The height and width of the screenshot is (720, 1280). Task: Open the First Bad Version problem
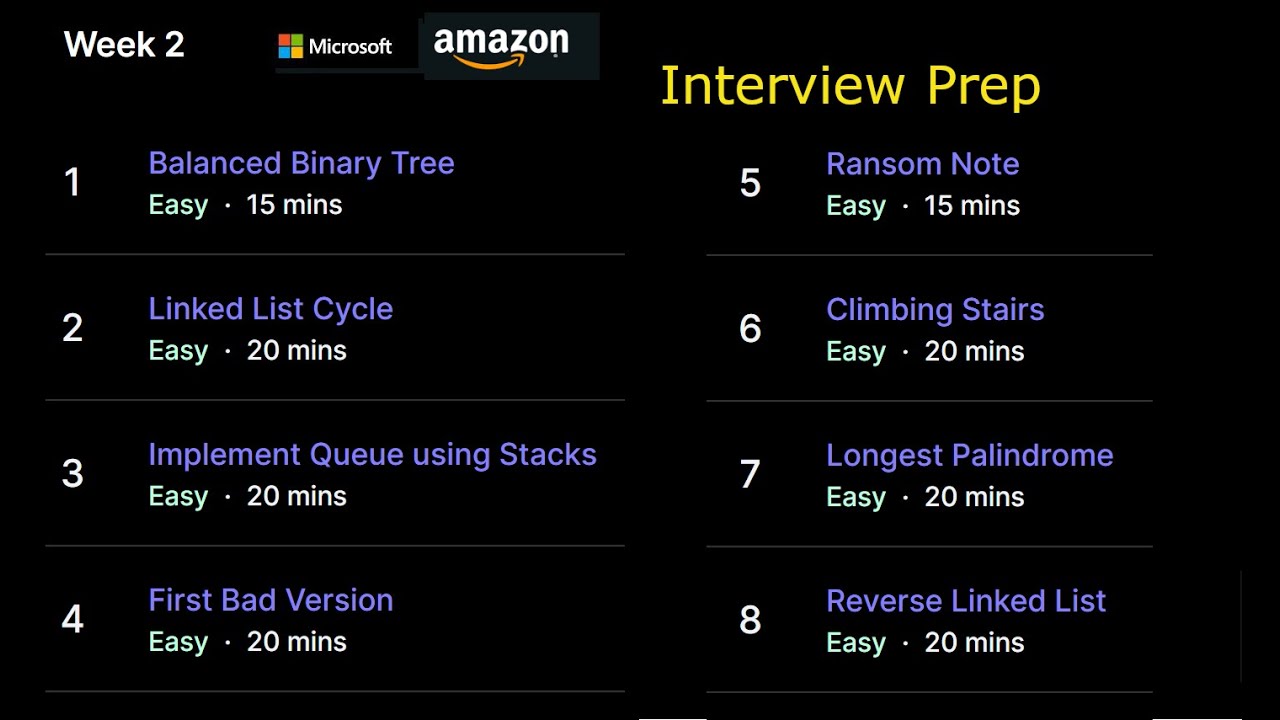[x=270, y=600]
